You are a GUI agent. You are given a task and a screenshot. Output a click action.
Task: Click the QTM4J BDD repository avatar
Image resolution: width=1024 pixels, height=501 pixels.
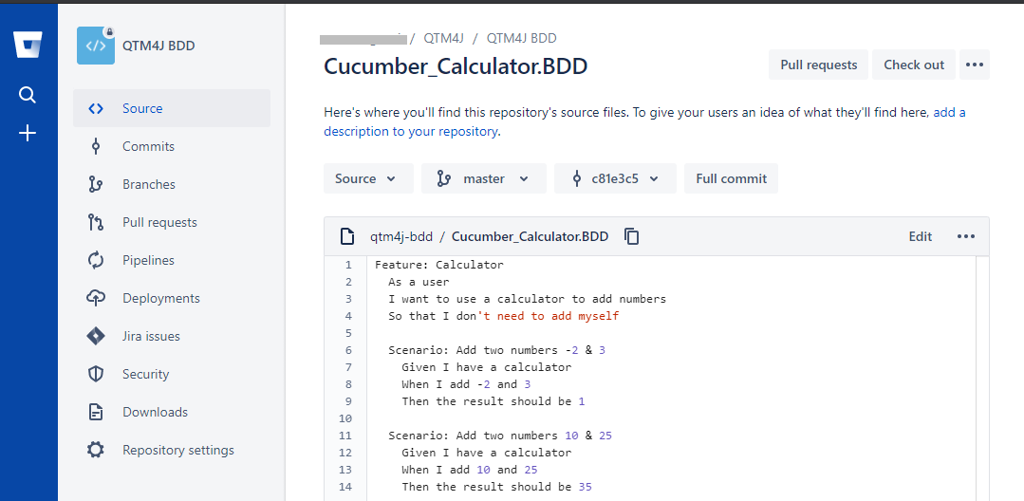coord(96,46)
